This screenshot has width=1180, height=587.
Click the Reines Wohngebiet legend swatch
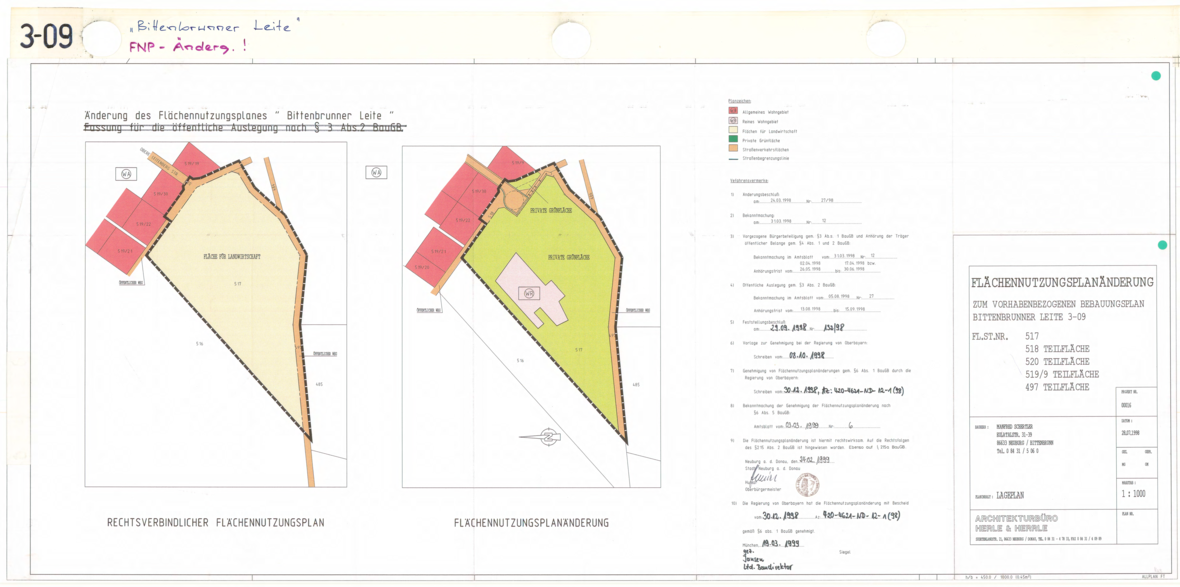(732, 120)
